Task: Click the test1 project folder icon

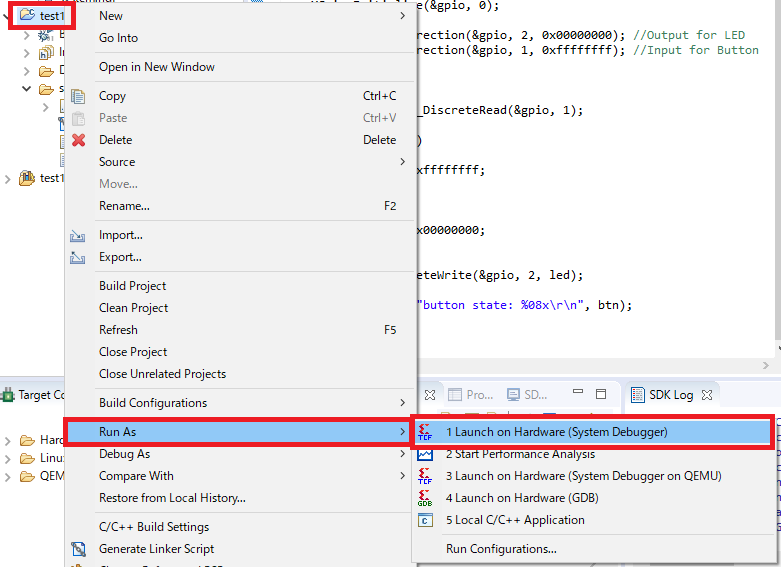Action: pos(26,15)
